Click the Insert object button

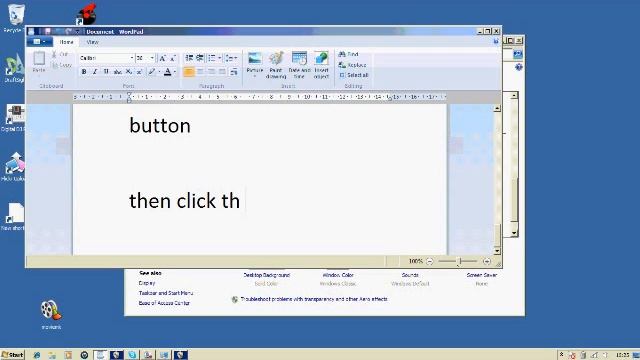[321, 65]
